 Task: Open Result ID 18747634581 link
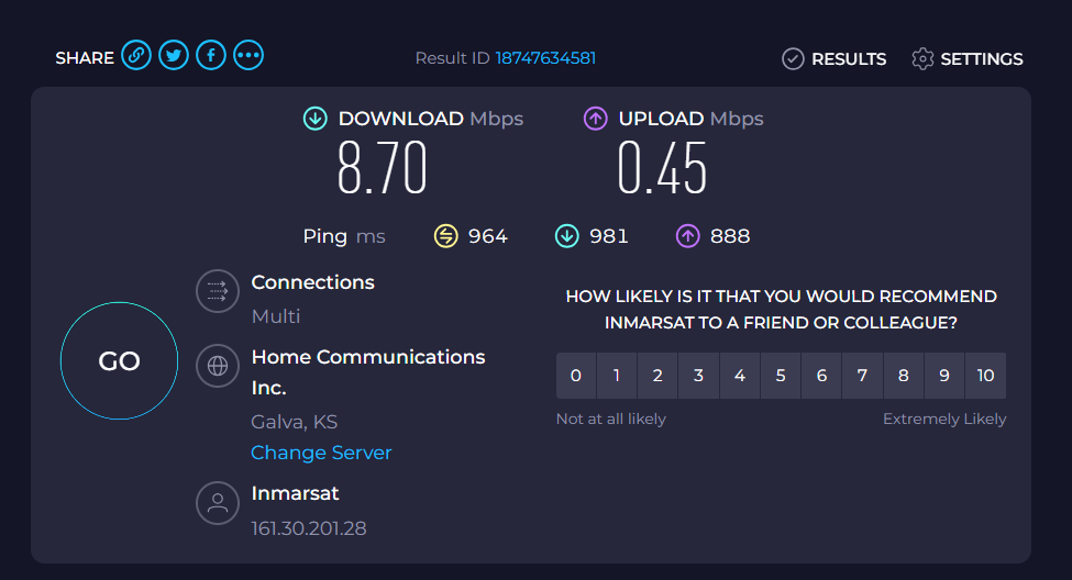tap(545, 58)
